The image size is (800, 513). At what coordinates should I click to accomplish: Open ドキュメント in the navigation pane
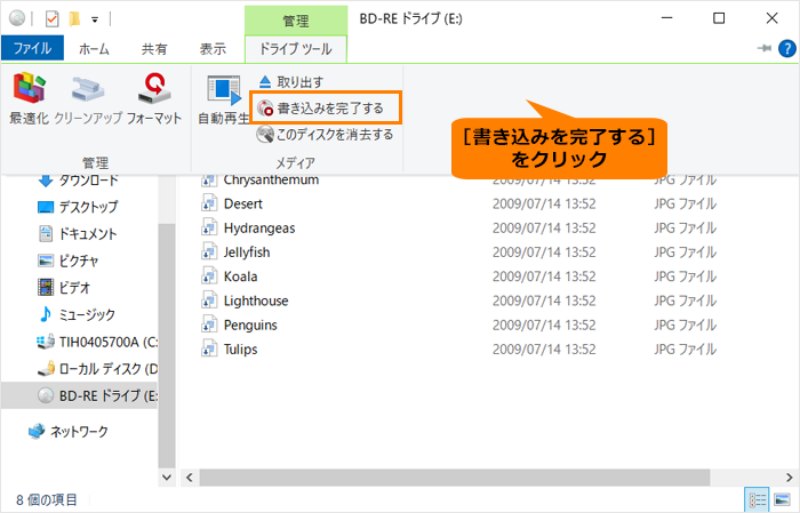78,234
